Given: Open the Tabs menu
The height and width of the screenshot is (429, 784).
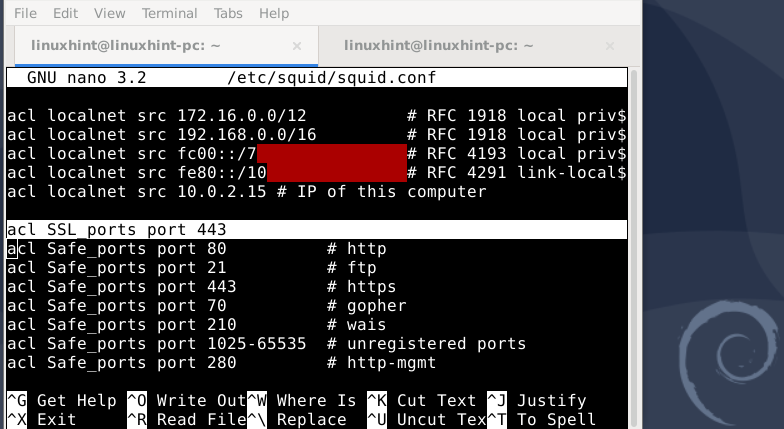Looking at the screenshot, I should (x=230, y=14).
